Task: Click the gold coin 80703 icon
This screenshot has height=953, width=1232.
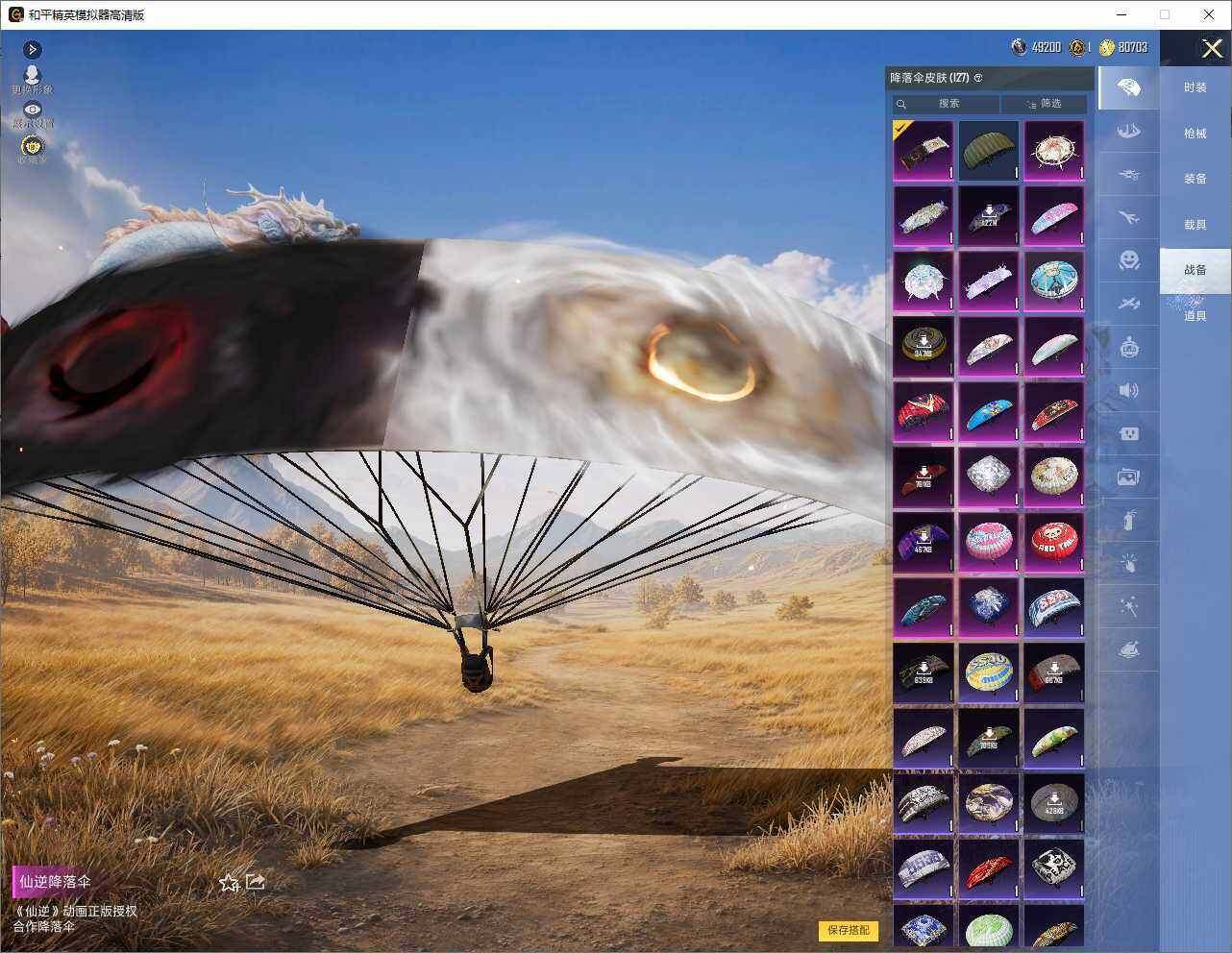Action: (x=1107, y=47)
